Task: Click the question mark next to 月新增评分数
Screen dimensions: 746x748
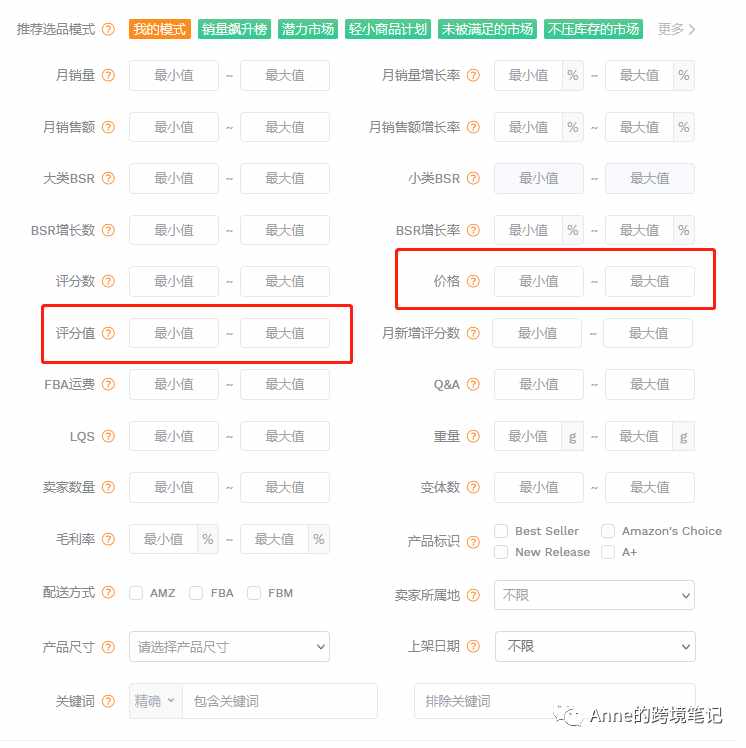Action: [473, 333]
